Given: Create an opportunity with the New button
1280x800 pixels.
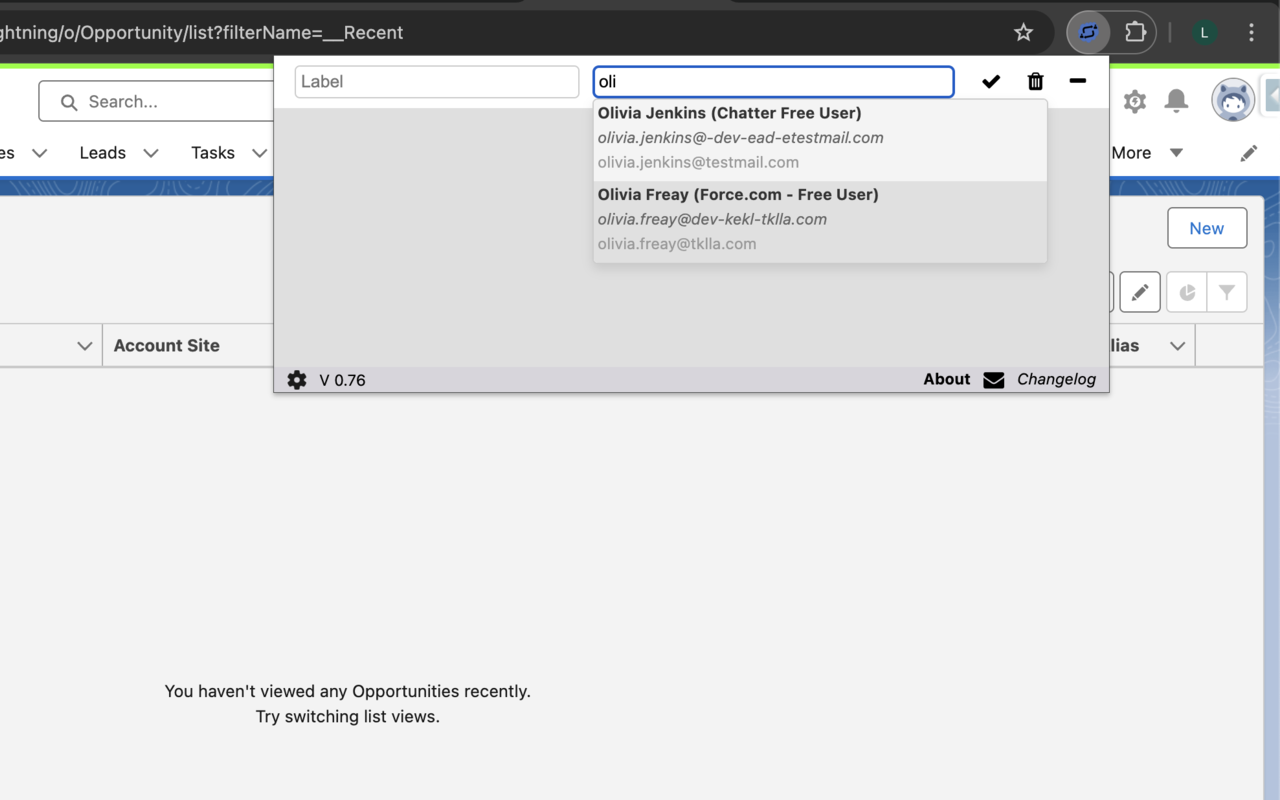Looking at the screenshot, I should [1207, 228].
